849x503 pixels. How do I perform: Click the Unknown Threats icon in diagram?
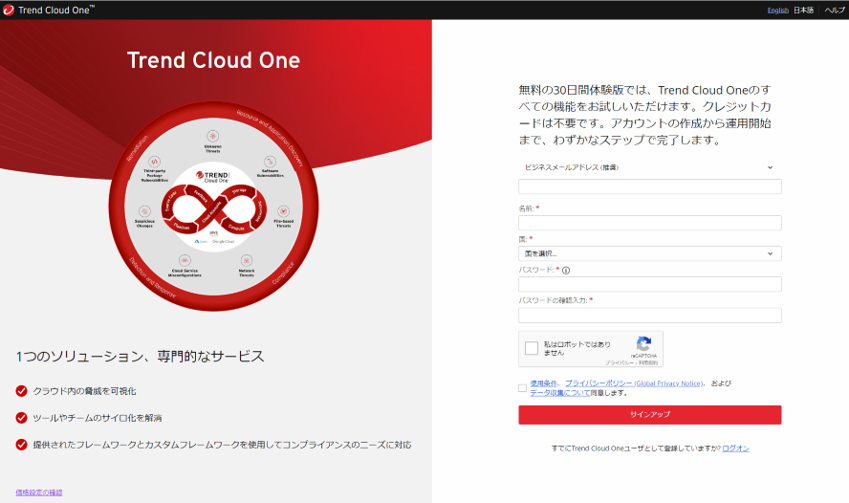[x=212, y=135]
